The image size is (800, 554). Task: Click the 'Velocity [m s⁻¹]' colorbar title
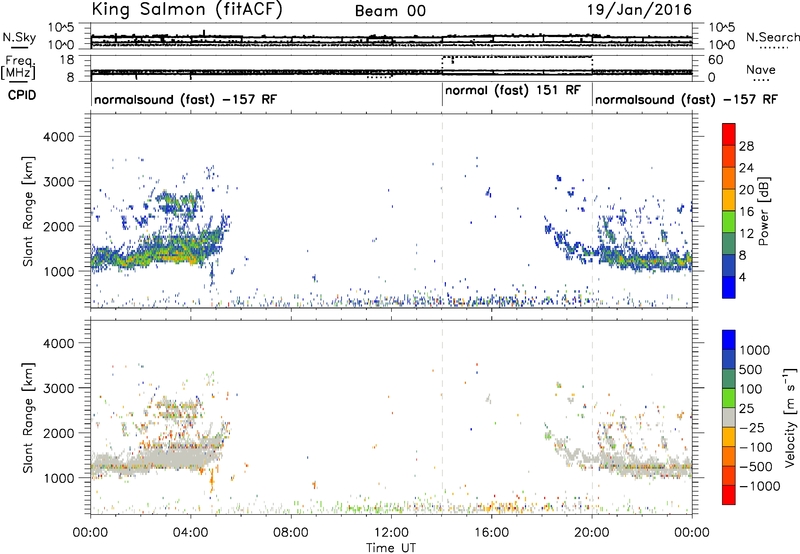click(x=790, y=417)
